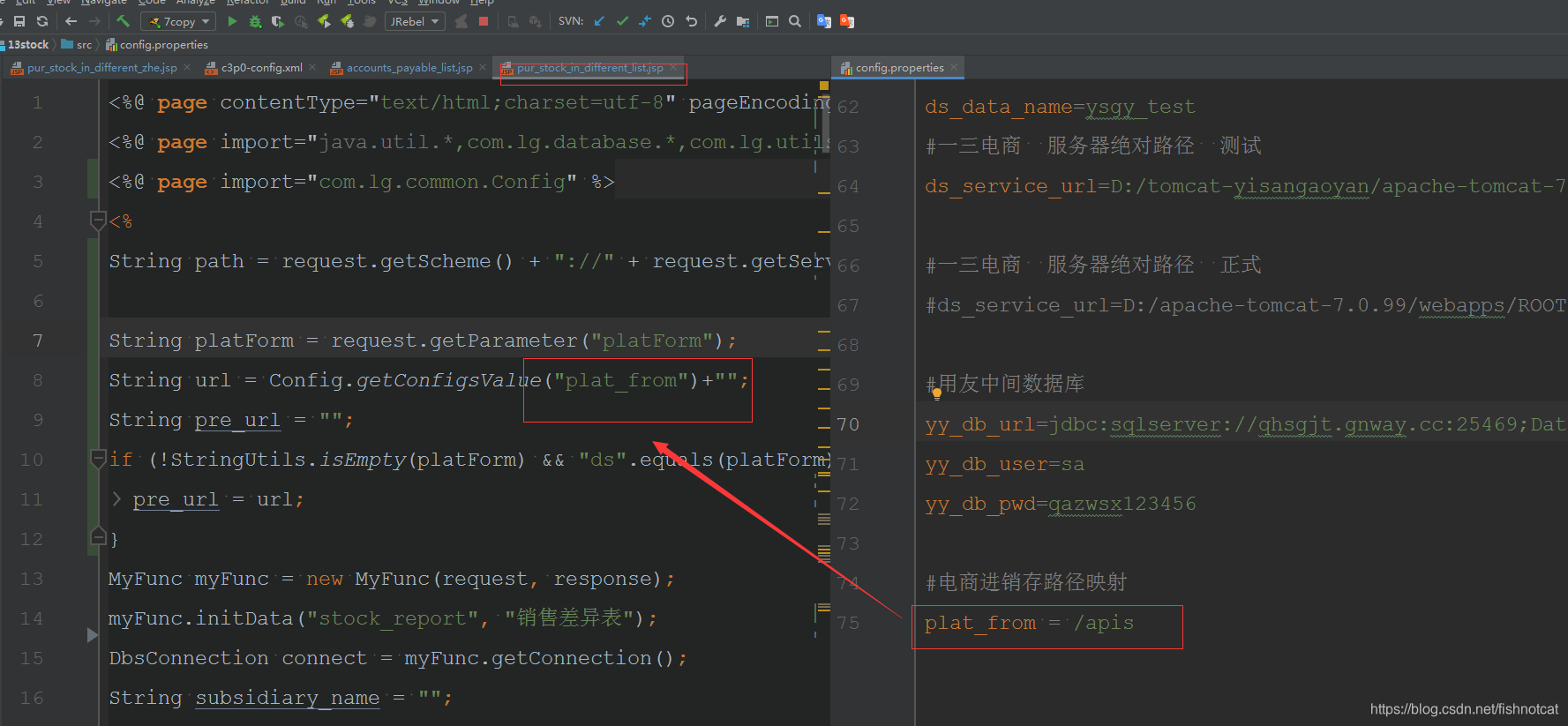This screenshot has width=1568, height=726.
Task: Show history with the clock icon
Action: [x=668, y=21]
